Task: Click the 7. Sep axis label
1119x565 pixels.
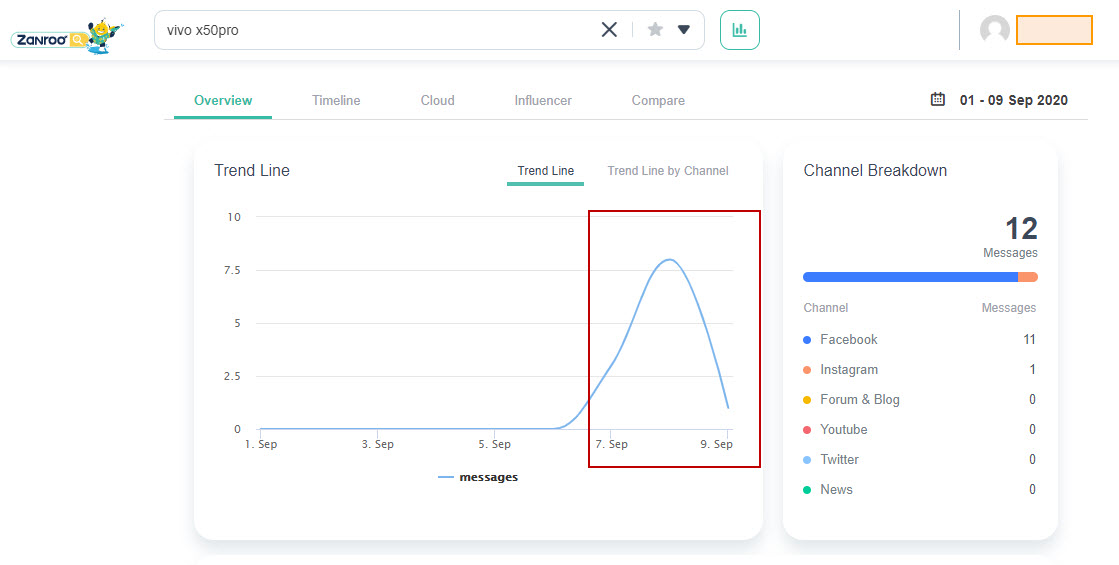Action: [x=612, y=444]
